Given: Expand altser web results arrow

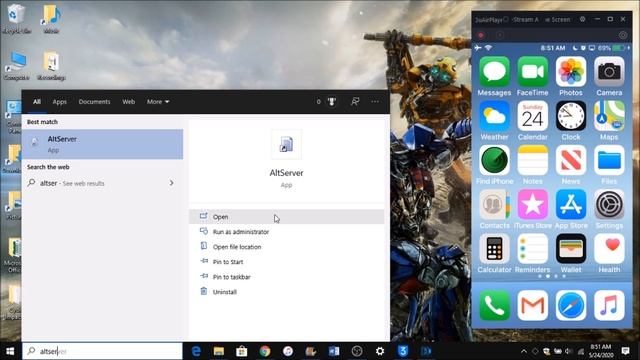Looking at the screenshot, I should (x=171, y=183).
